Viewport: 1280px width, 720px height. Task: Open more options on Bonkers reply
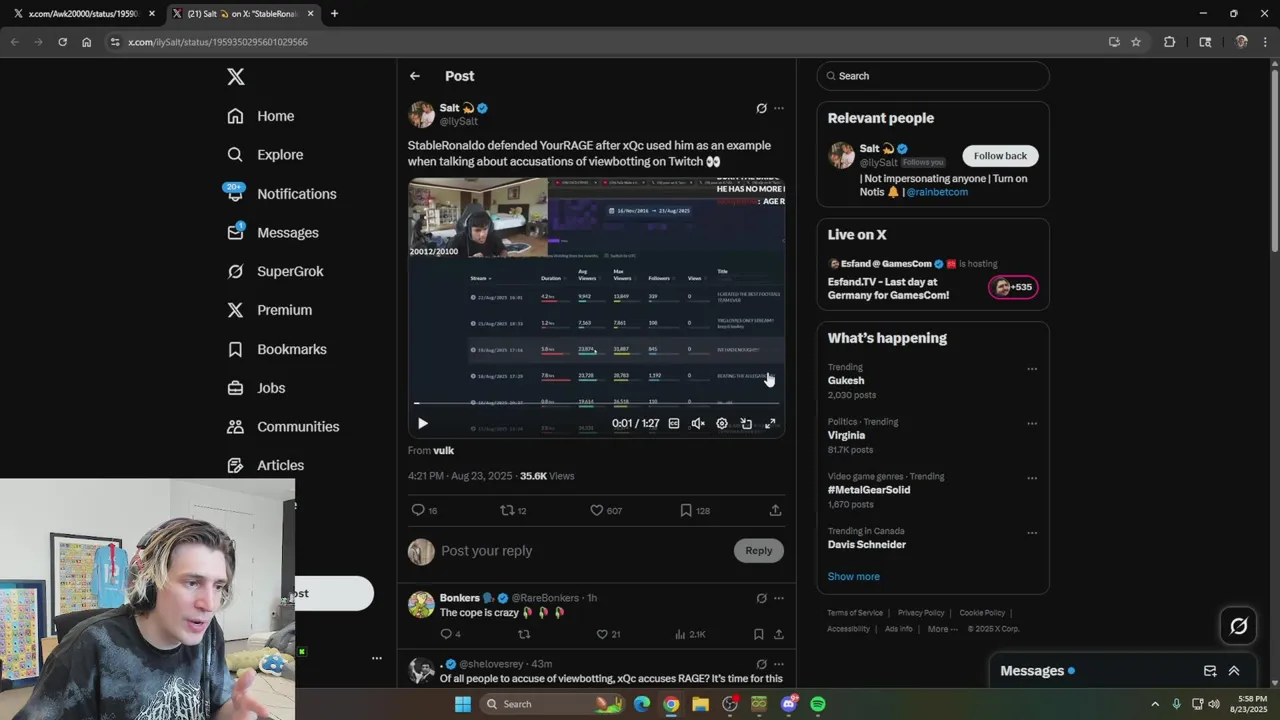[779, 598]
